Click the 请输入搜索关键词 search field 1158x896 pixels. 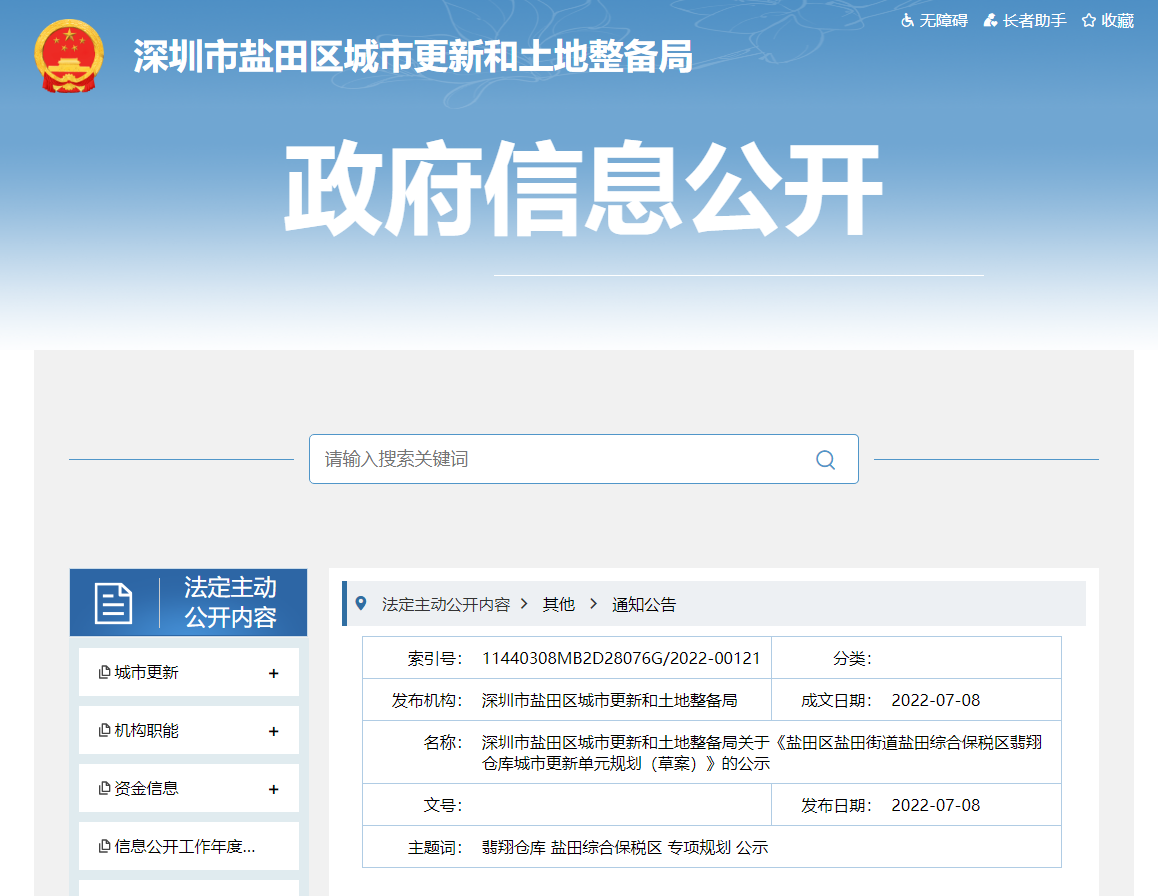point(560,459)
